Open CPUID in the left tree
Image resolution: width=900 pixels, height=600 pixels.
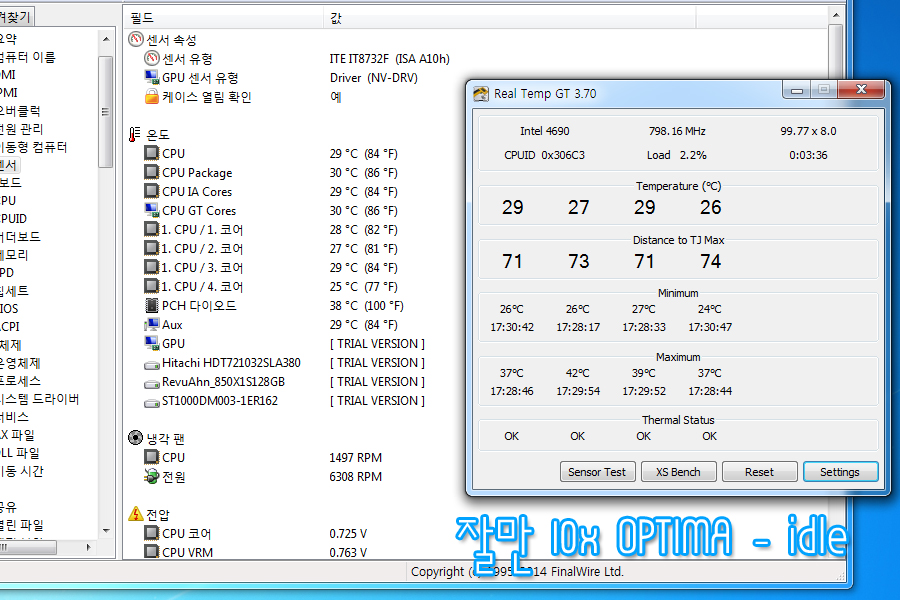pos(13,219)
